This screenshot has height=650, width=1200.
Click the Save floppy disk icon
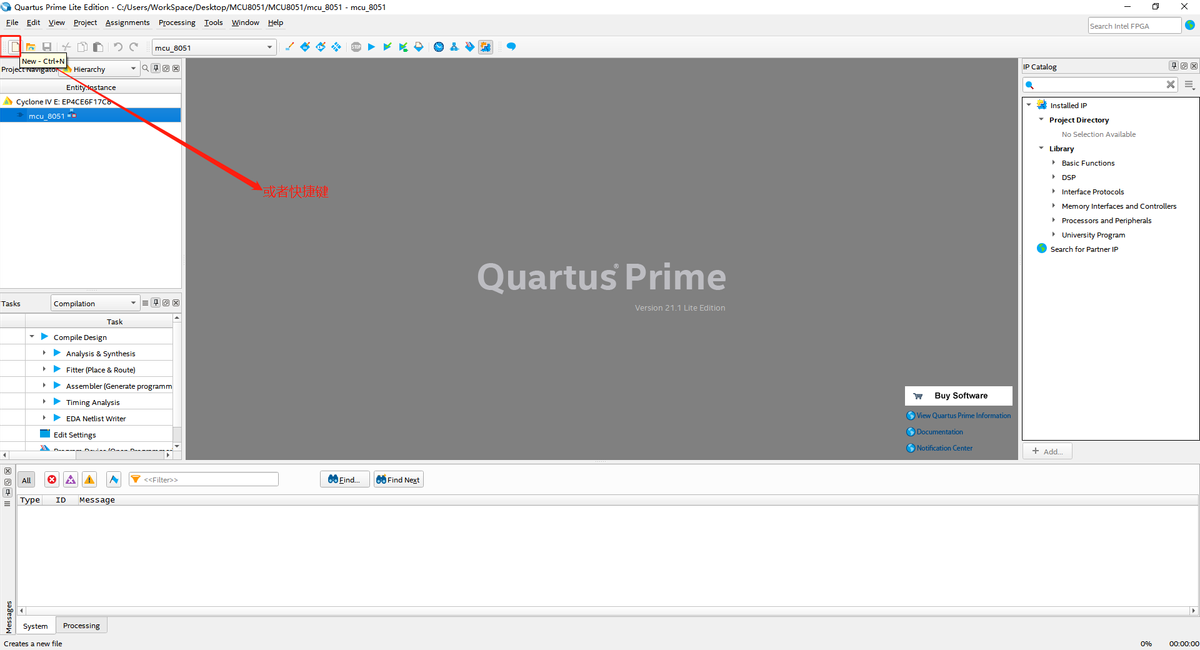click(47, 47)
